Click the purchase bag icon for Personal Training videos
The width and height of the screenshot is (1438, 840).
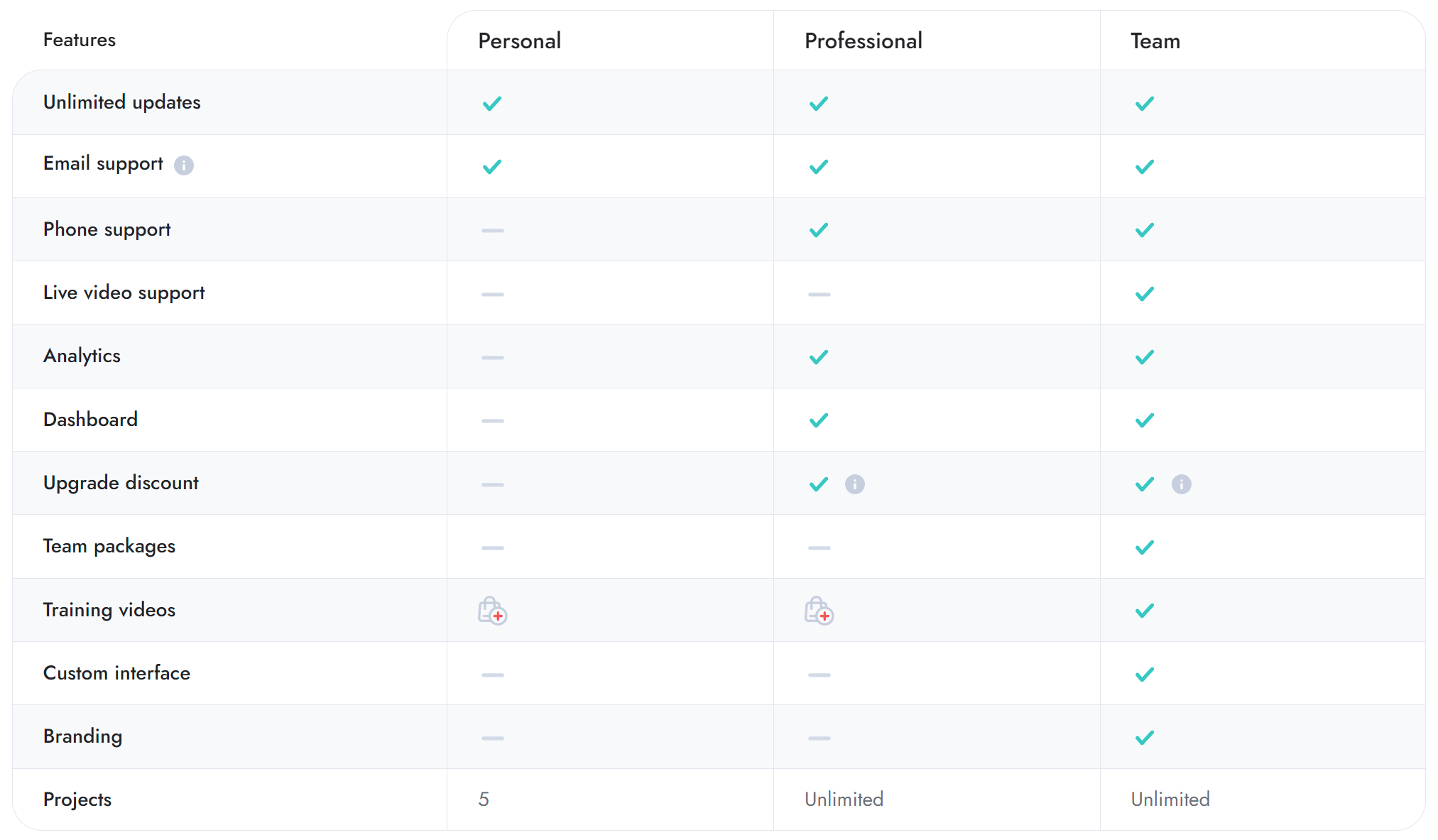(x=492, y=611)
